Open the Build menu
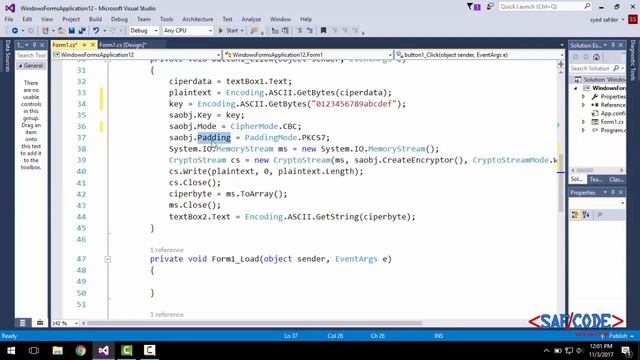This screenshot has width=640, height=360. click(x=95, y=19)
